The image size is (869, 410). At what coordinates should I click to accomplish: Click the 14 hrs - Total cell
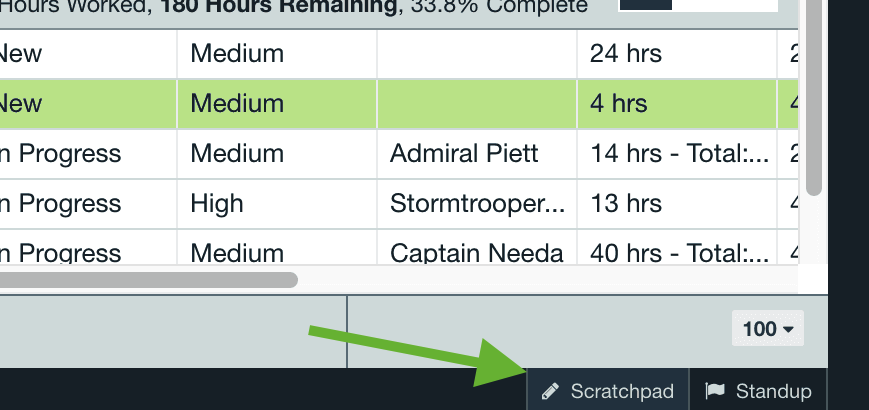tap(677, 153)
